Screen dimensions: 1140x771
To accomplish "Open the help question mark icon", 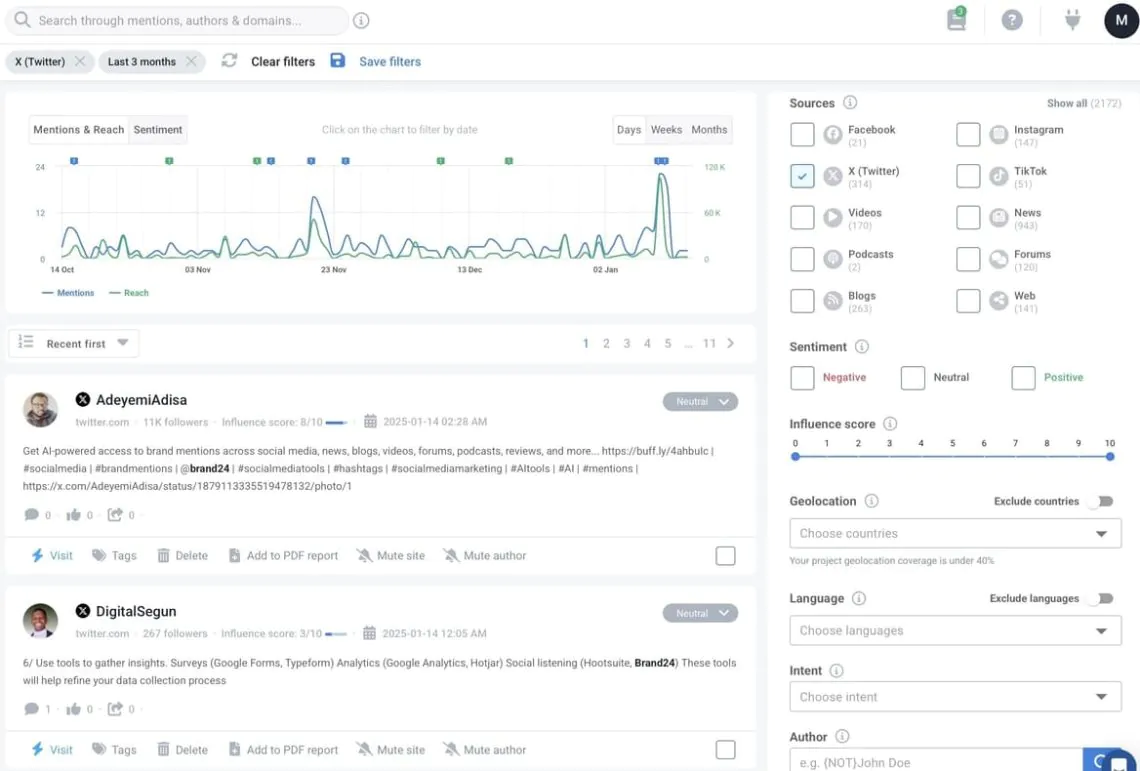I will point(1011,20).
